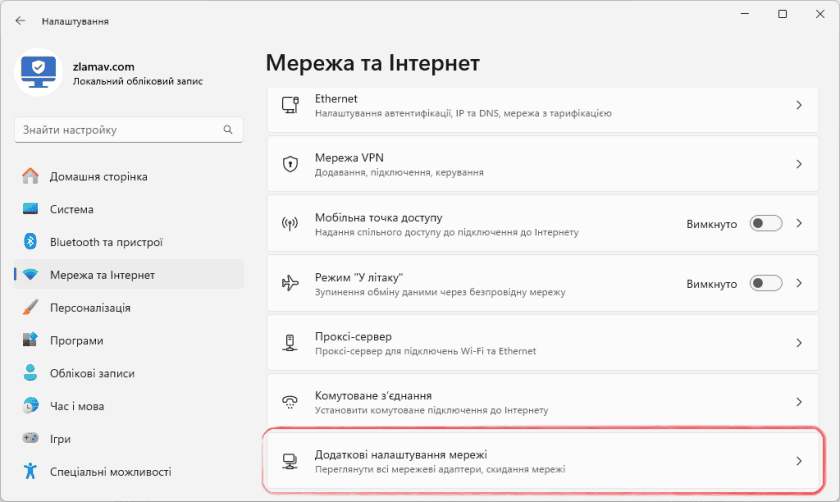The image size is (840, 502).
Task: Open Комутоване з'єднання using its chevron
Action: point(799,402)
